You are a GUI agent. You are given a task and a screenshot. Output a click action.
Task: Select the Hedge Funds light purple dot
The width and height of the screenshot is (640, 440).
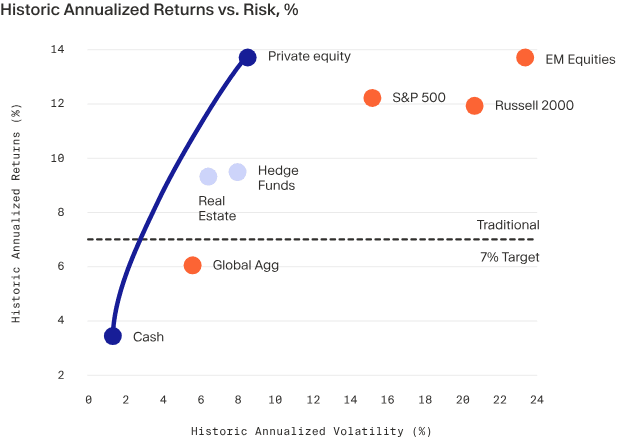click(237, 172)
